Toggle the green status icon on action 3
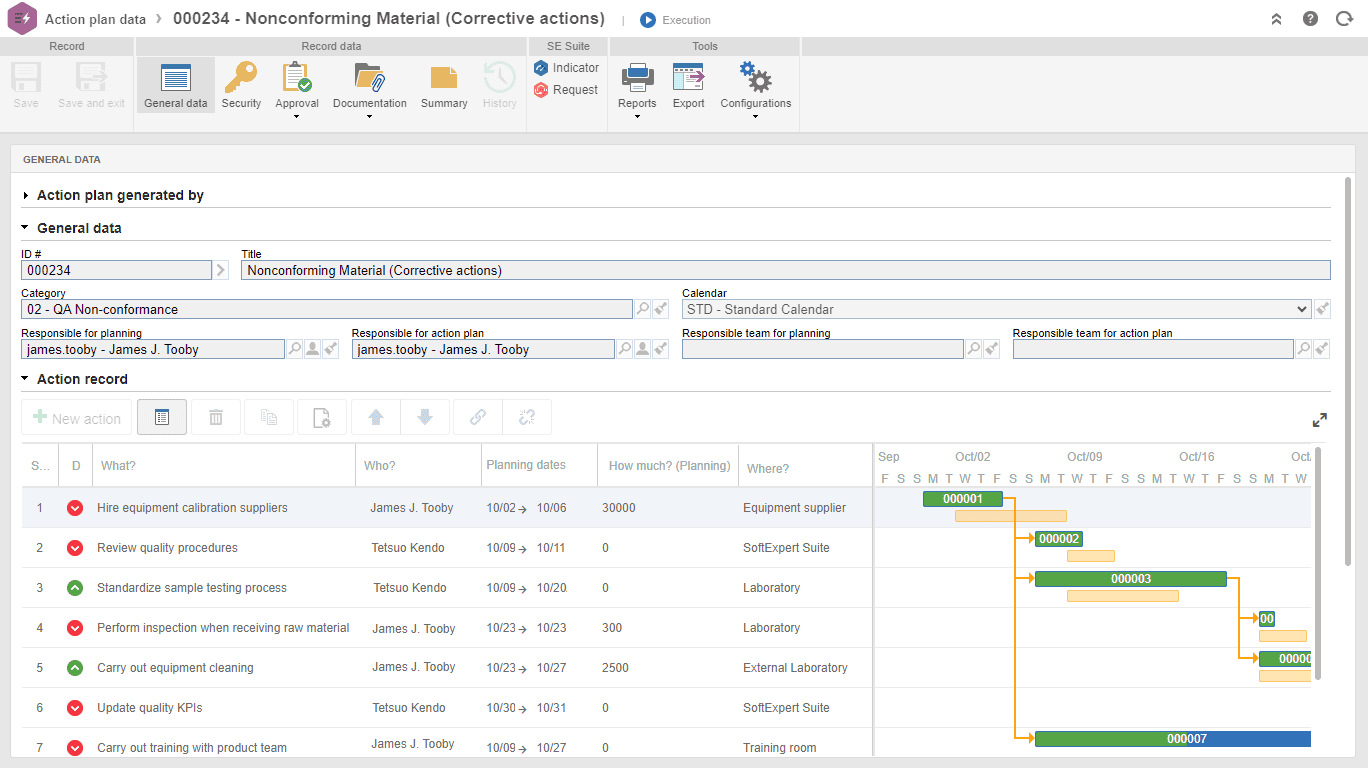 coord(74,588)
